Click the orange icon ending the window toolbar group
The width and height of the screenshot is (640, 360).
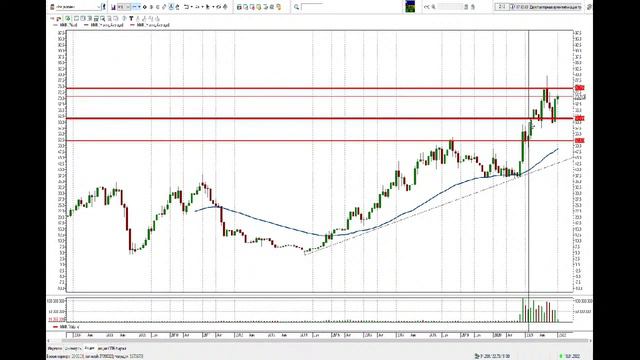(279, 7)
